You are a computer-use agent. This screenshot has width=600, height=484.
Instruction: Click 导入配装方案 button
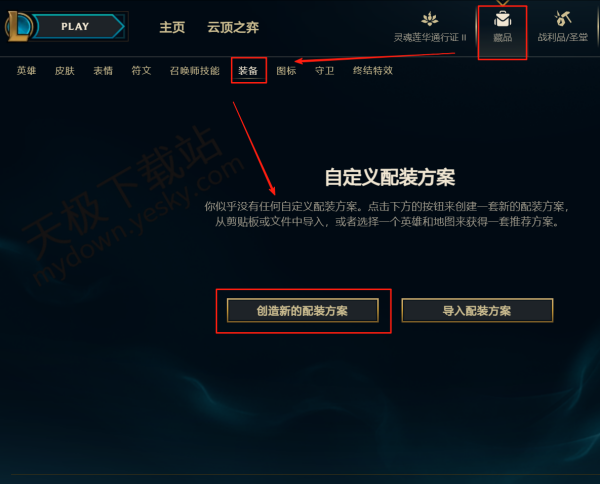coord(477,311)
